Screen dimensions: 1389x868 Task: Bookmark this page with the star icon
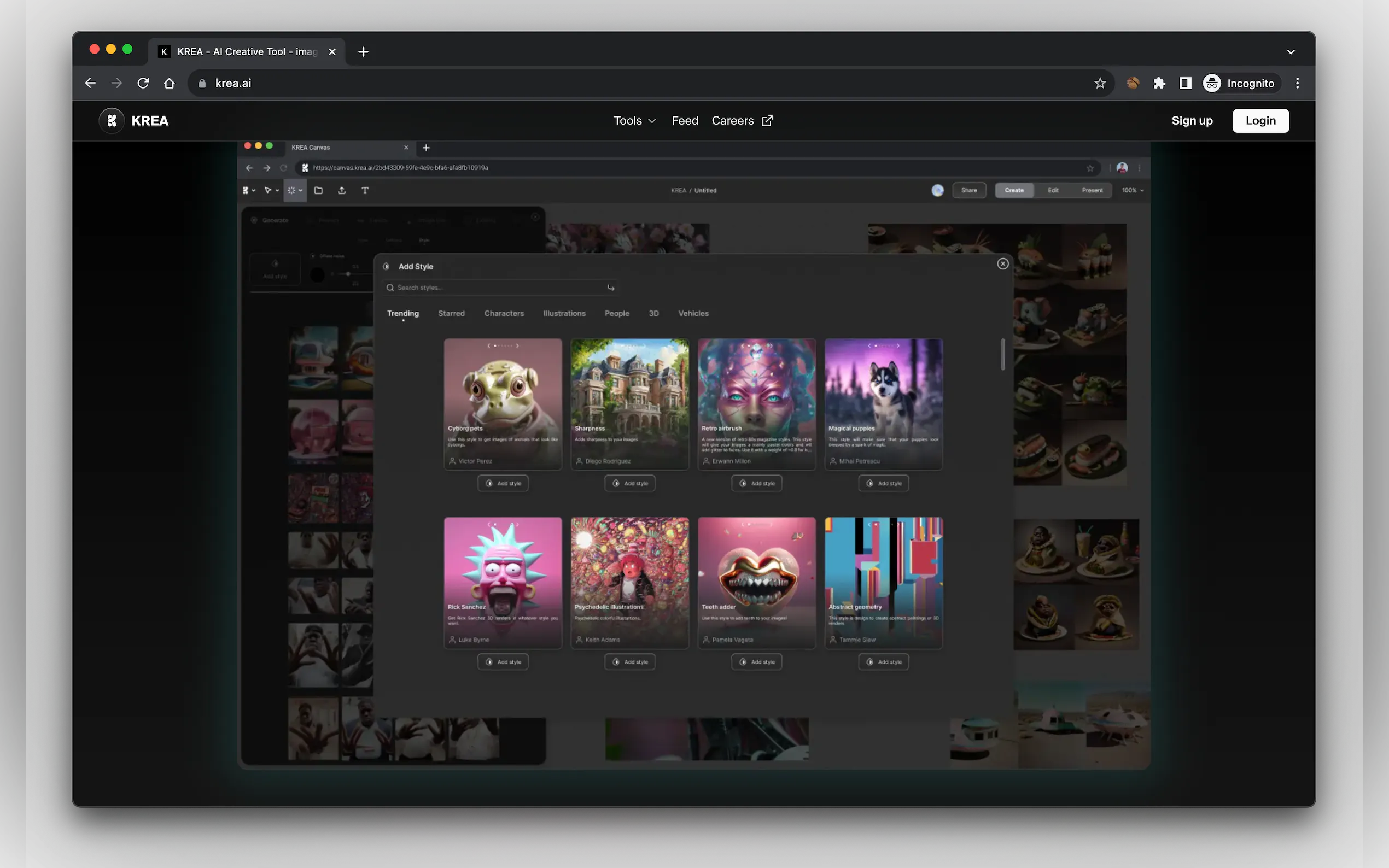[x=1100, y=83]
